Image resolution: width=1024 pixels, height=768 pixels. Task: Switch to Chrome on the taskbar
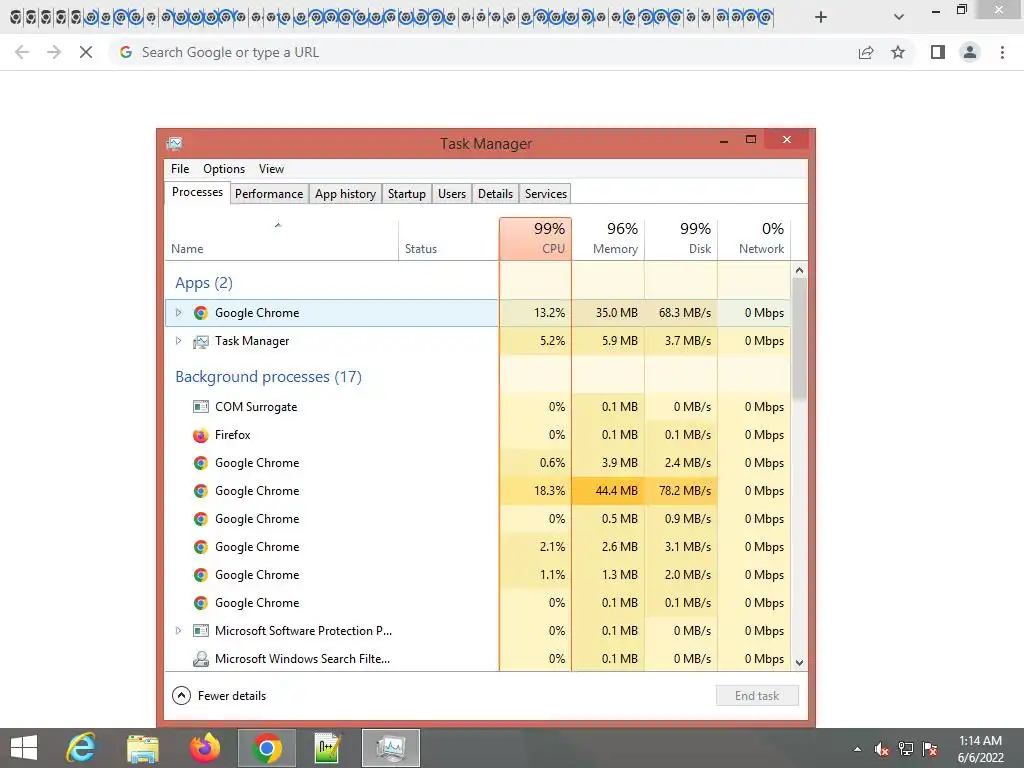(x=266, y=748)
